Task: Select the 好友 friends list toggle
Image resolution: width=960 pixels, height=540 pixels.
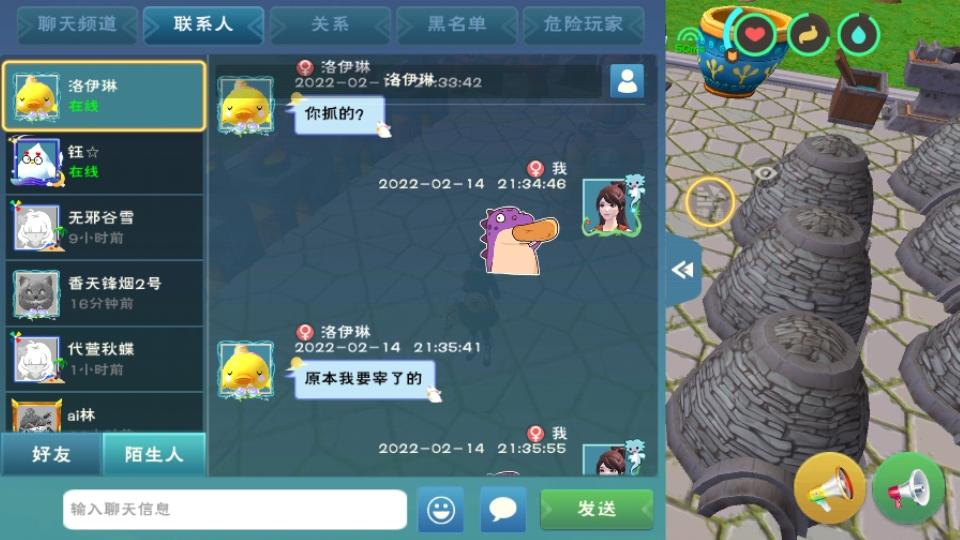Action: [x=51, y=454]
